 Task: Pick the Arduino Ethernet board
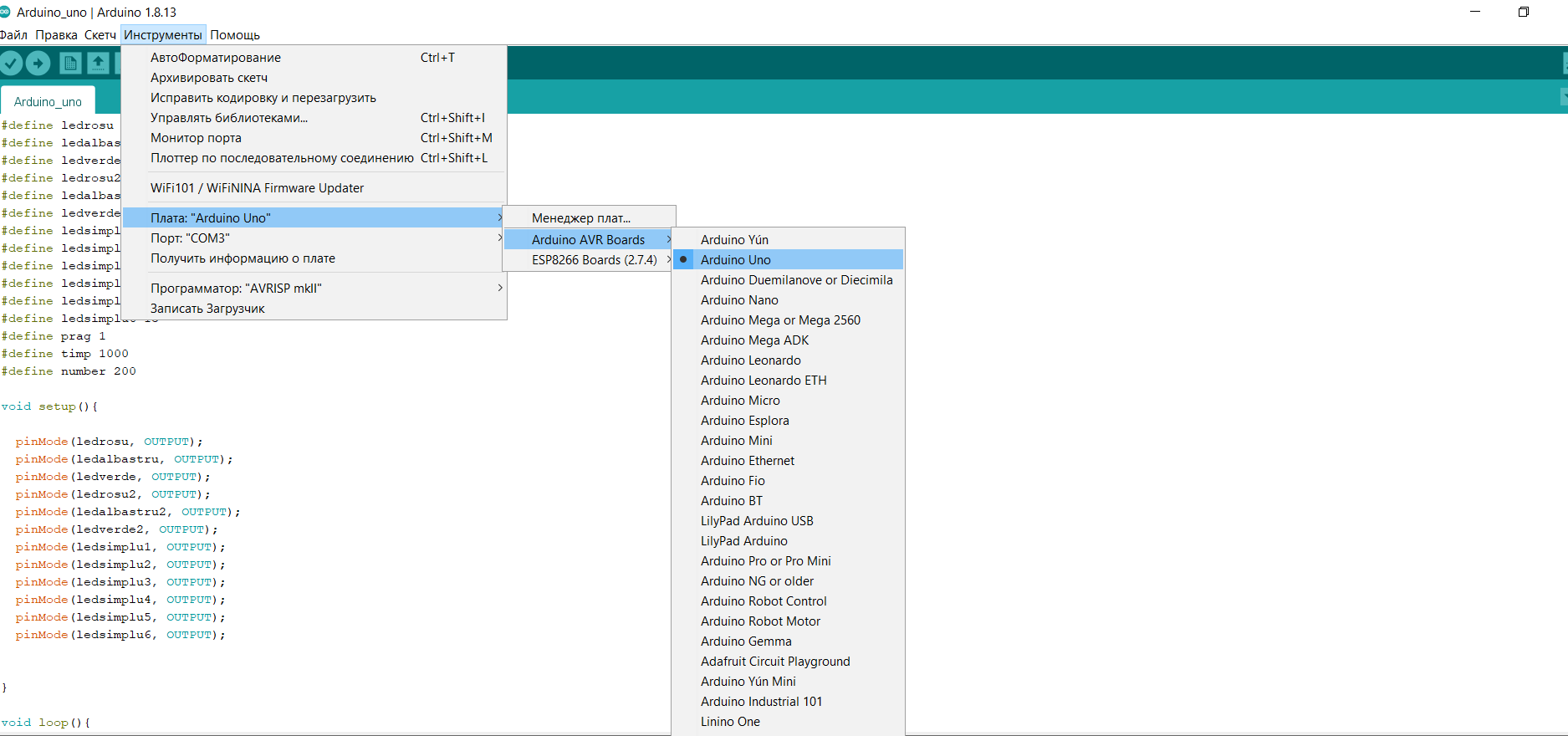tap(788, 461)
